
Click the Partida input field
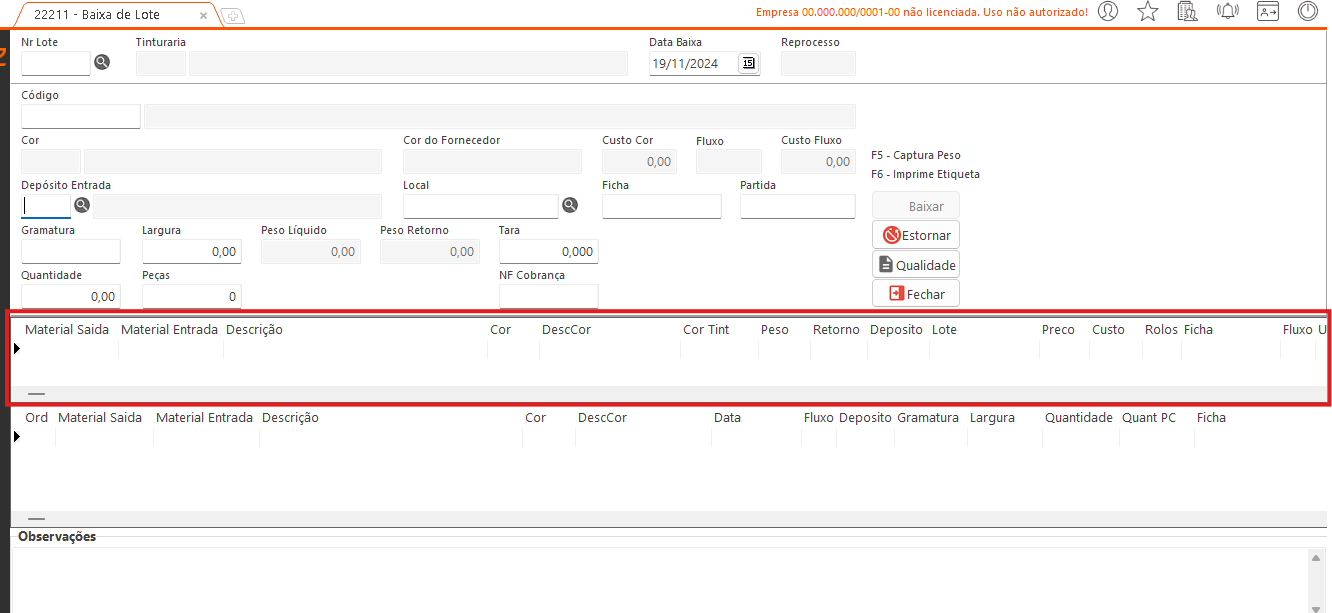(x=797, y=206)
